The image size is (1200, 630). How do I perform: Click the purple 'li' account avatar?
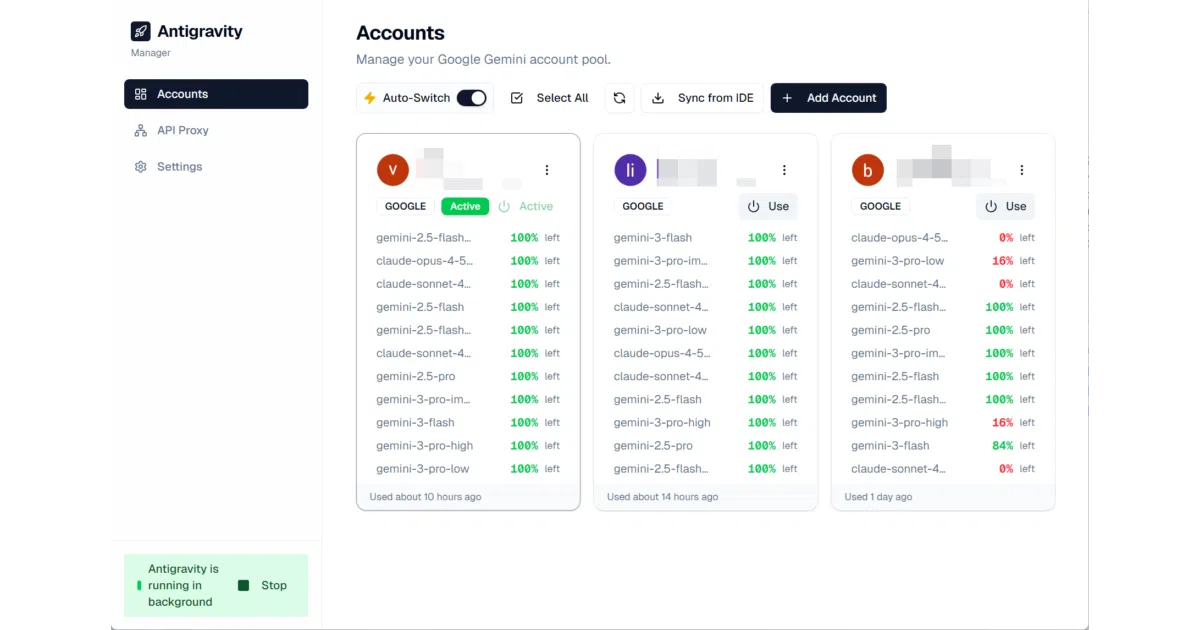coord(630,170)
